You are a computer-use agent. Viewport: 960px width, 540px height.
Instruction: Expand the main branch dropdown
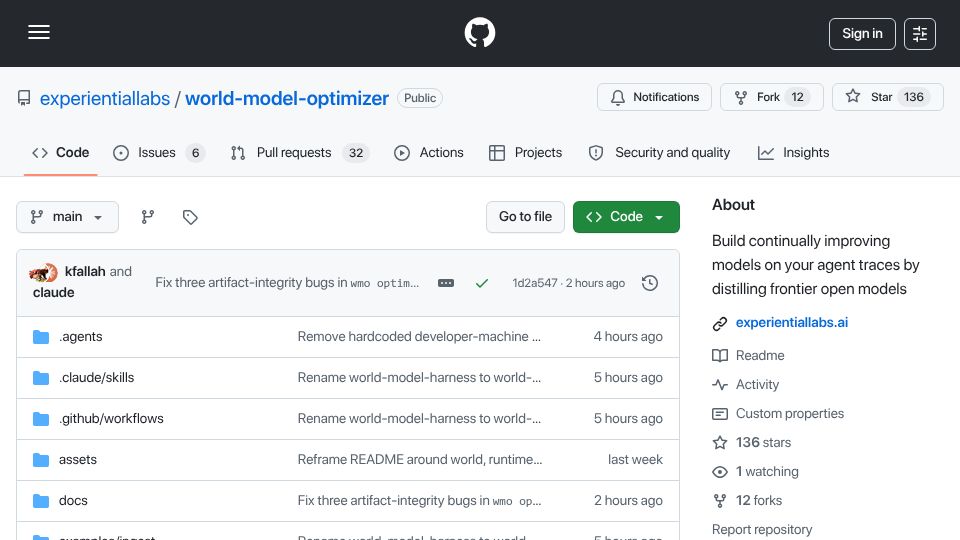point(67,217)
